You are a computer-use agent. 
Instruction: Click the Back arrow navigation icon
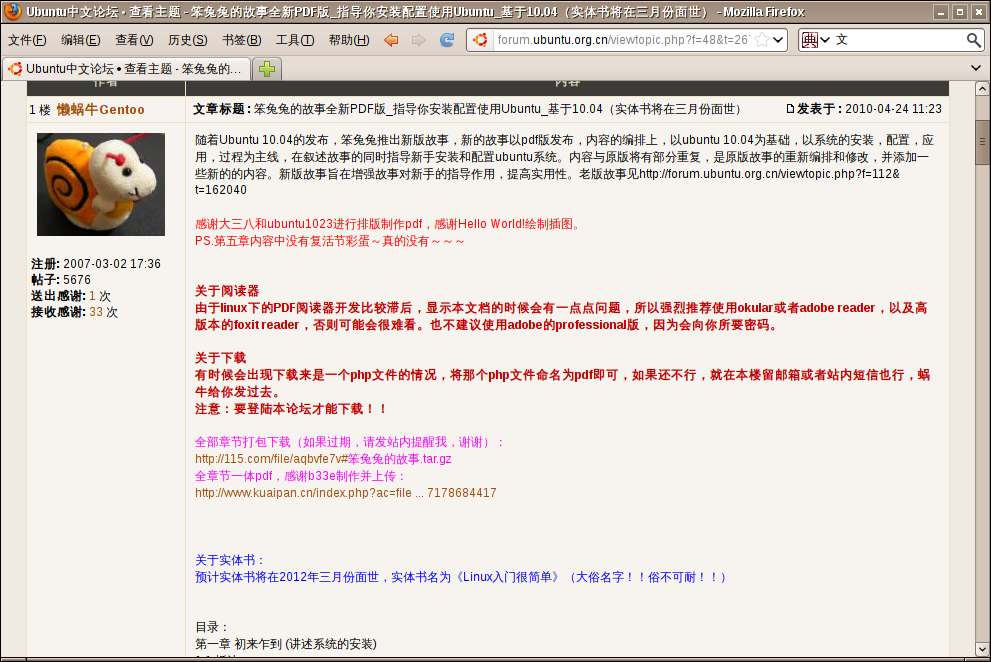[391, 40]
